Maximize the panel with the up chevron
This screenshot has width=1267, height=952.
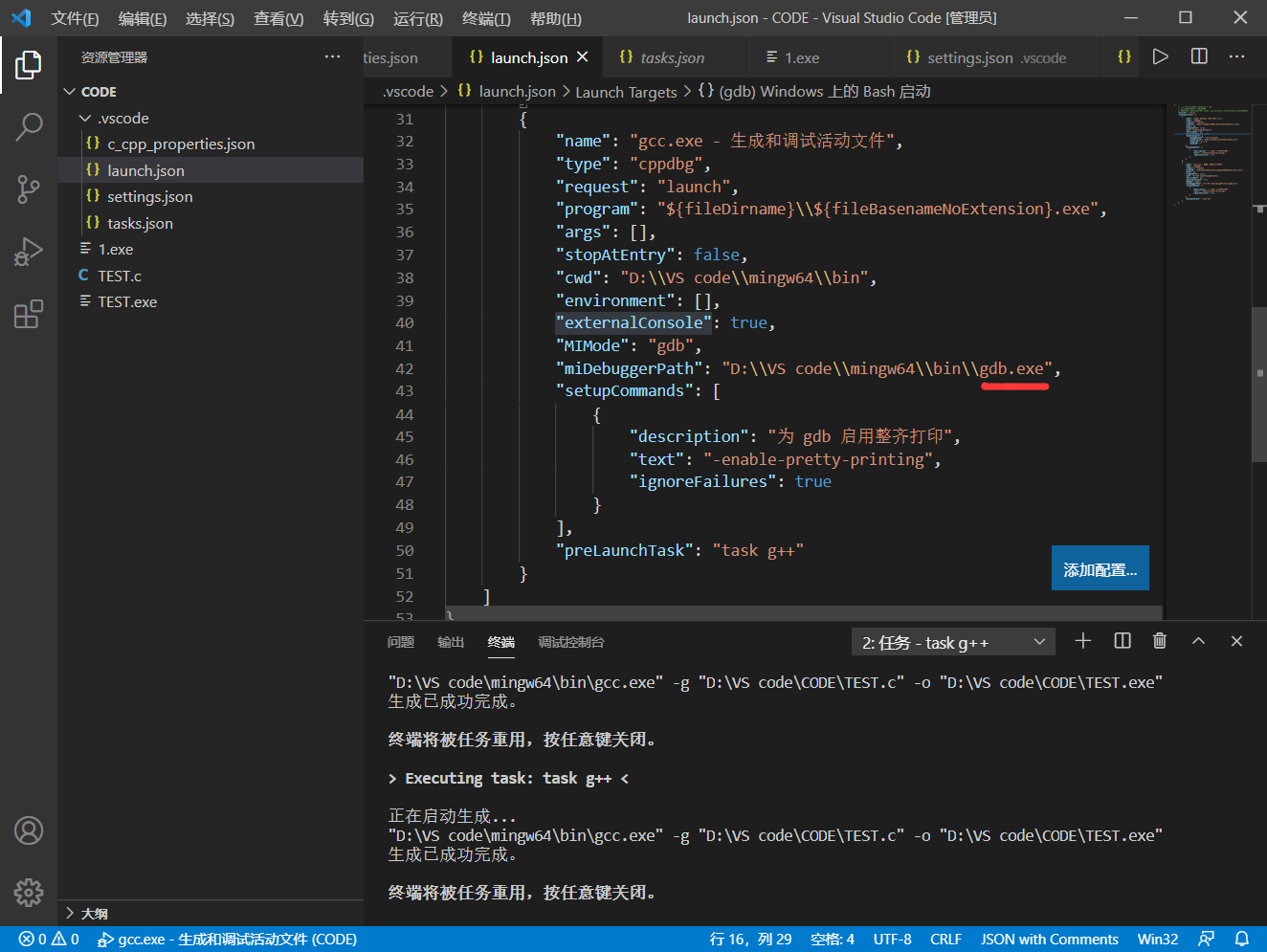click(1198, 641)
